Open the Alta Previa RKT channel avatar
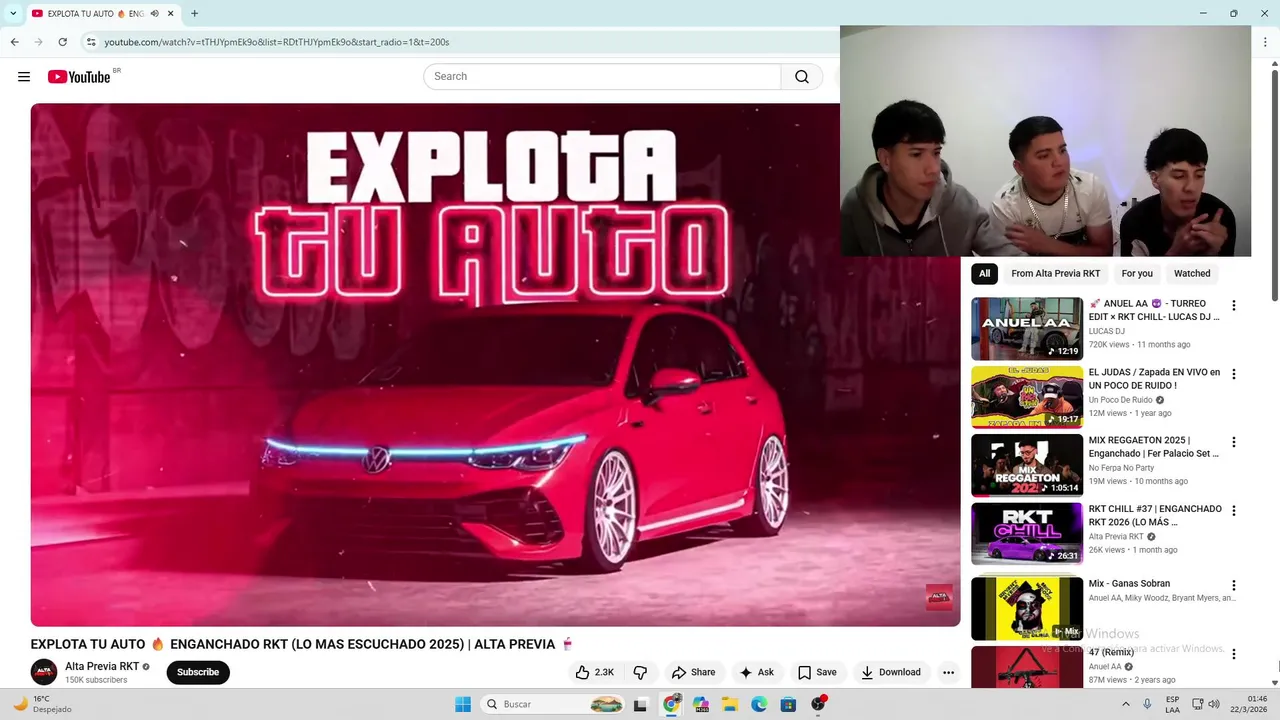Viewport: 1280px width, 720px height. tap(44, 672)
